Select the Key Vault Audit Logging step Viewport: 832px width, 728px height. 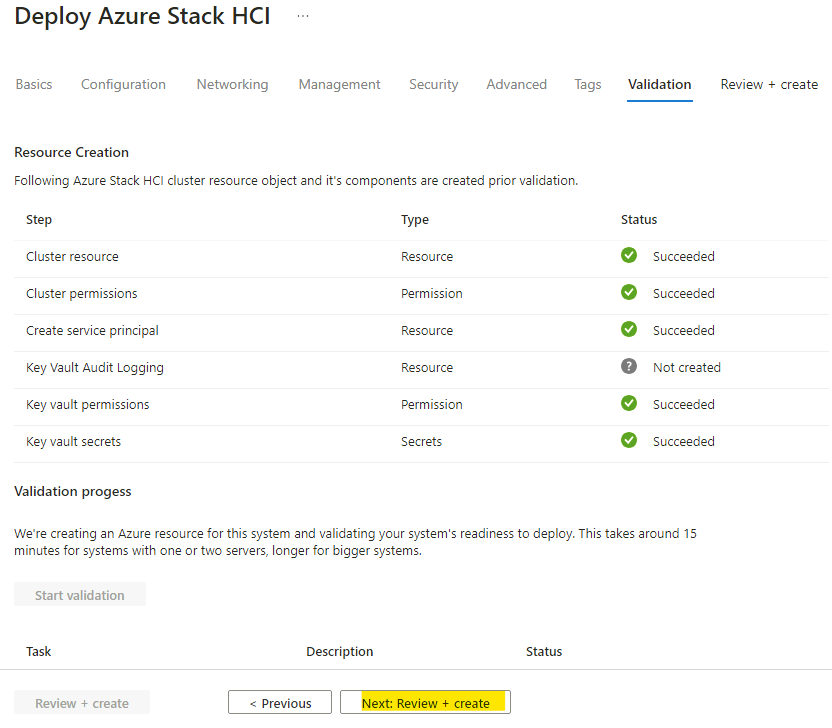(95, 368)
